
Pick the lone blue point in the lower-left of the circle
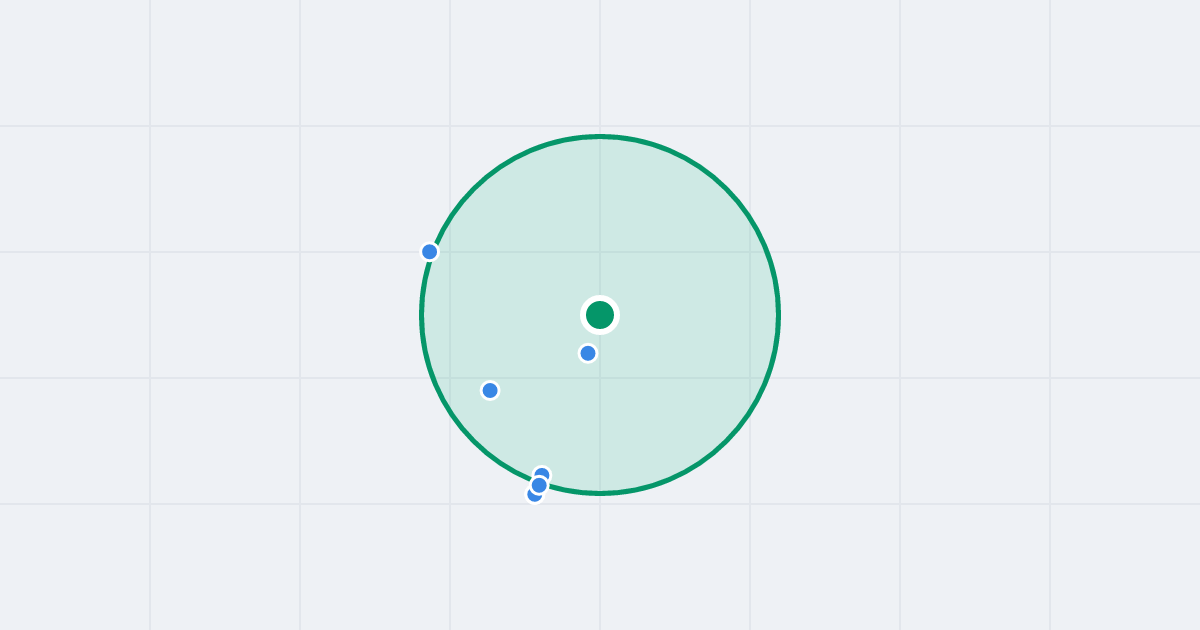coord(490,390)
